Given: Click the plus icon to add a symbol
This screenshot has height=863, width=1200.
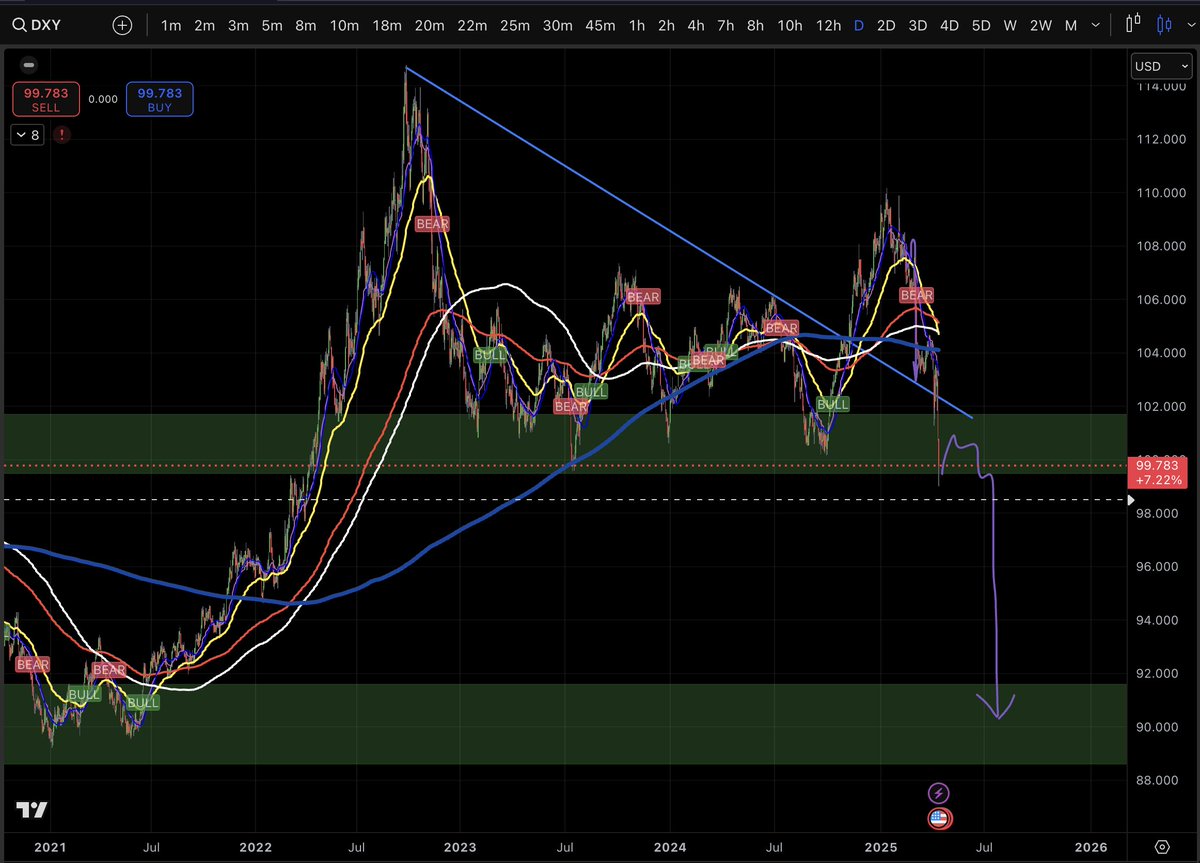Looking at the screenshot, I should tap(121, 24).
